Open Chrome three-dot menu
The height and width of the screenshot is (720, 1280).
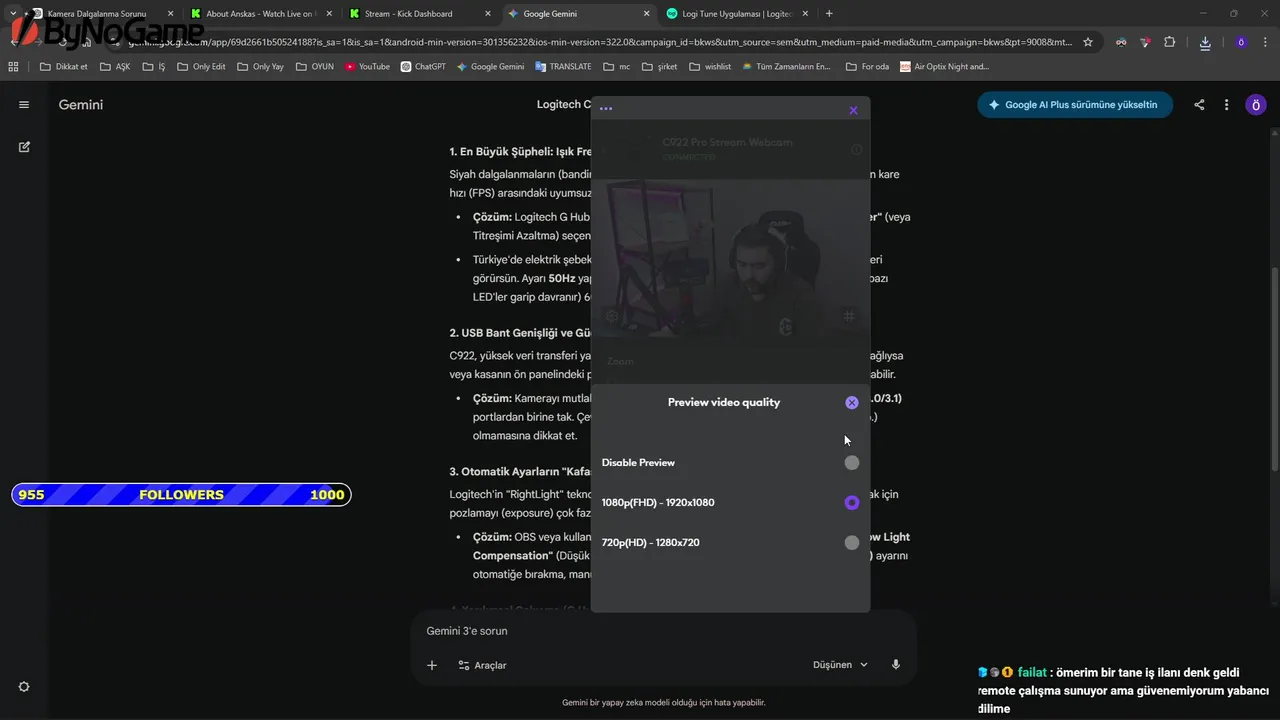click(x=1265, y=42)
